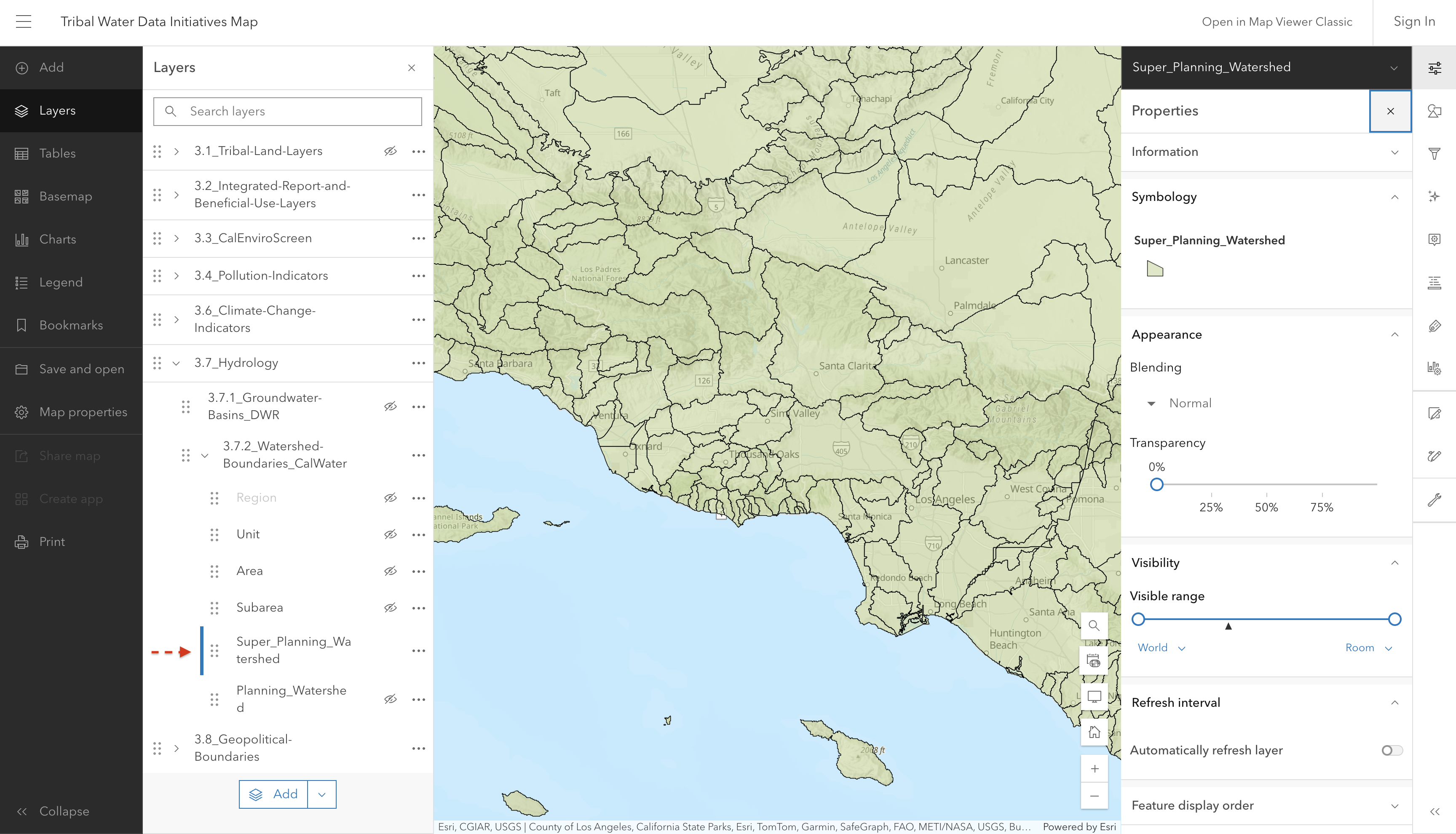Open the map tools wrench icon

pyautogui.click(x=1434, y=500)
